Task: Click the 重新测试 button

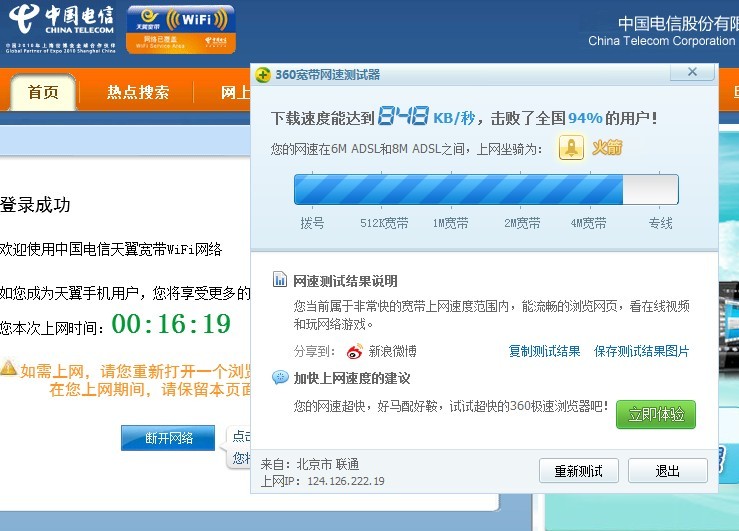Action: tap(578, 471)
